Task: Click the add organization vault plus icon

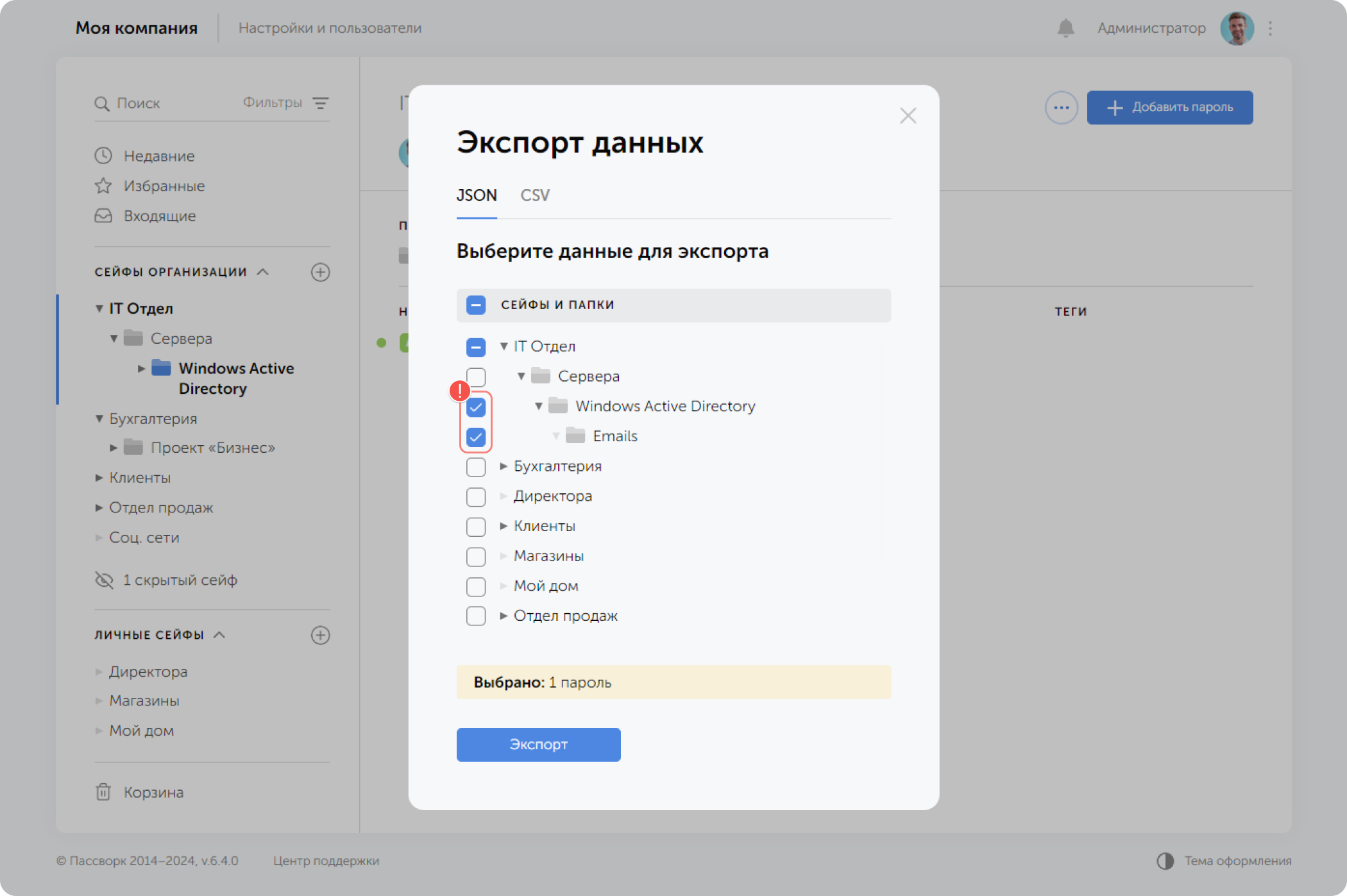Action: [320, 272]
